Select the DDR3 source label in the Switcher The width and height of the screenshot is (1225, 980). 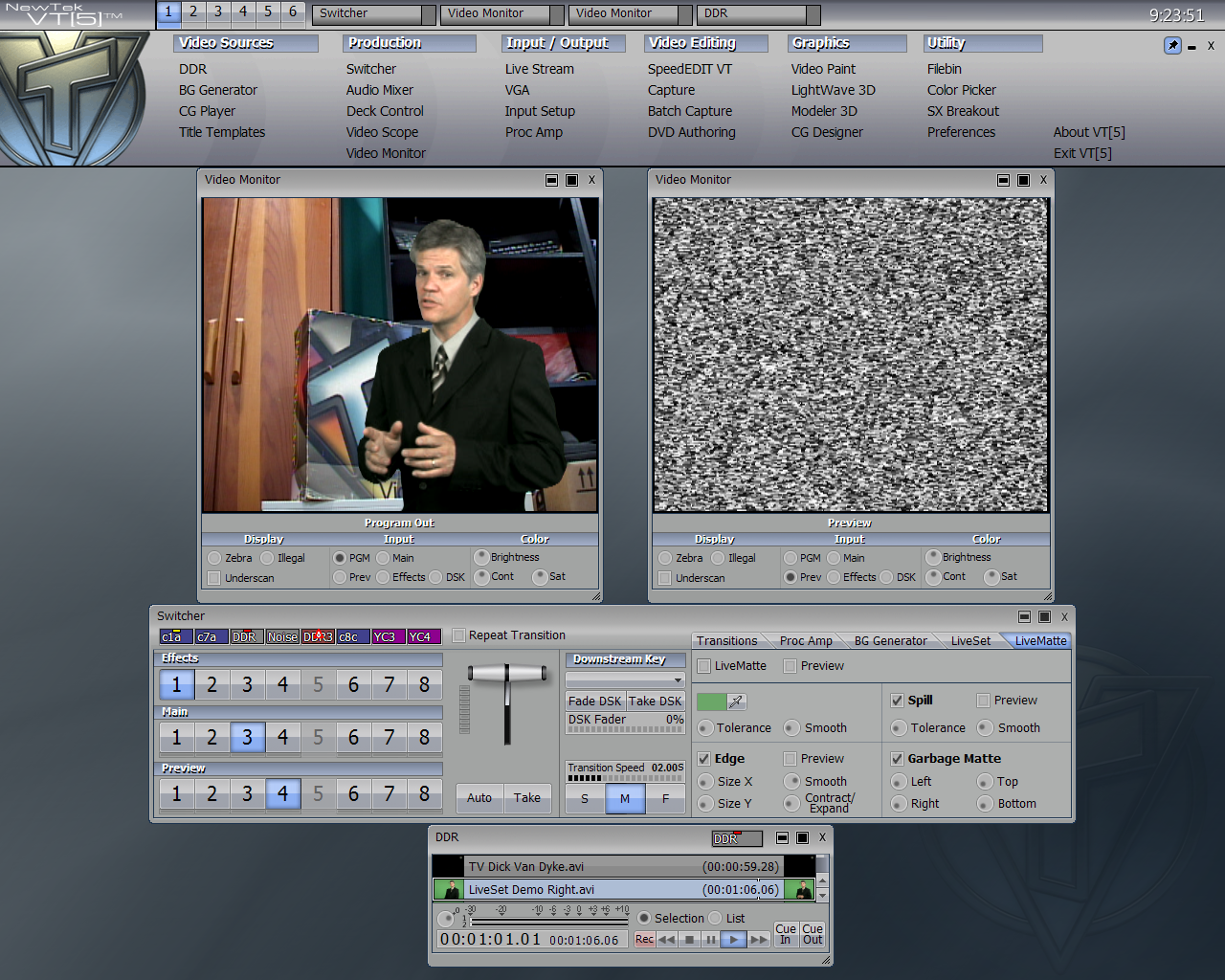(x=318, y=636)
